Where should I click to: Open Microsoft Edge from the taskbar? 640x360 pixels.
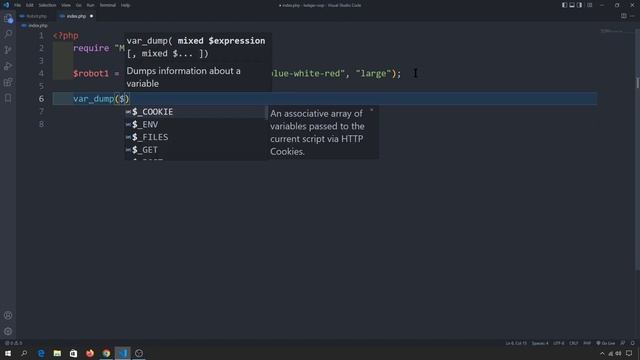coord(41,353)
